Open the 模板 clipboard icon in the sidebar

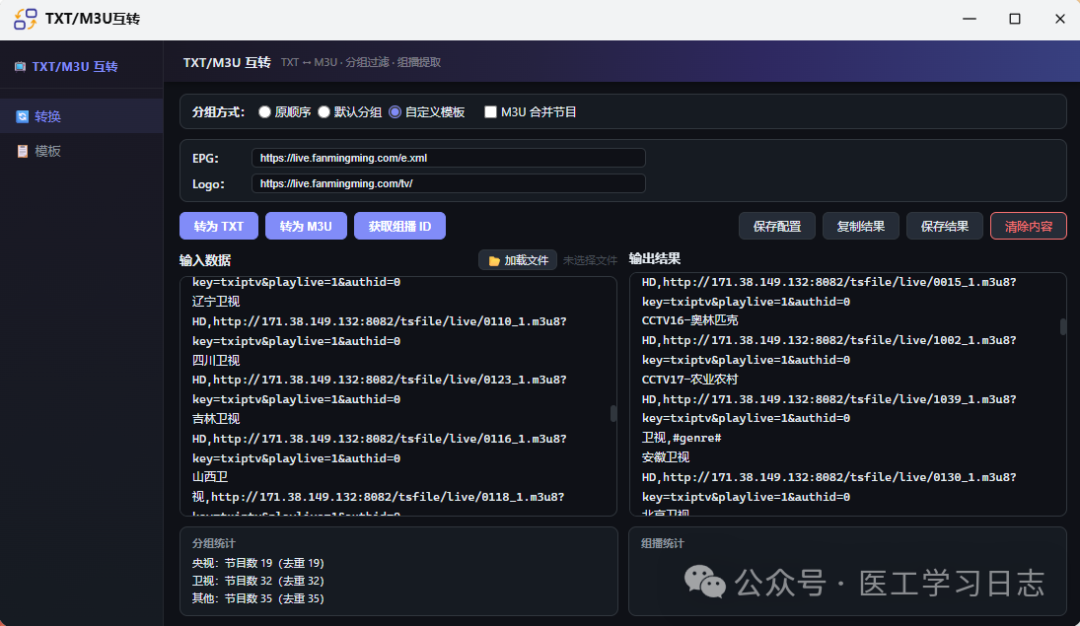[22, 150]
